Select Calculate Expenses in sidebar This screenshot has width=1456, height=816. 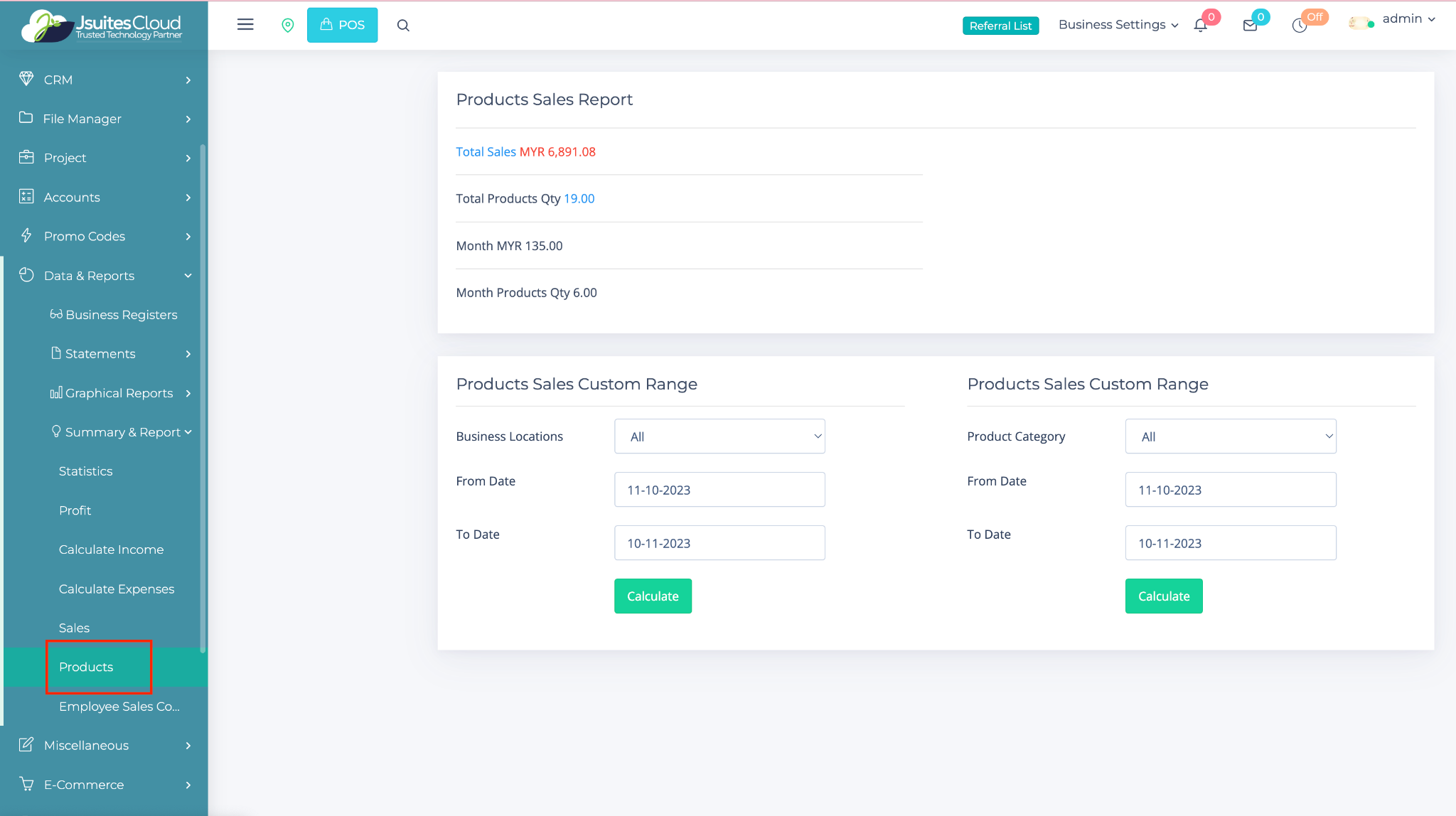point(117,589)
